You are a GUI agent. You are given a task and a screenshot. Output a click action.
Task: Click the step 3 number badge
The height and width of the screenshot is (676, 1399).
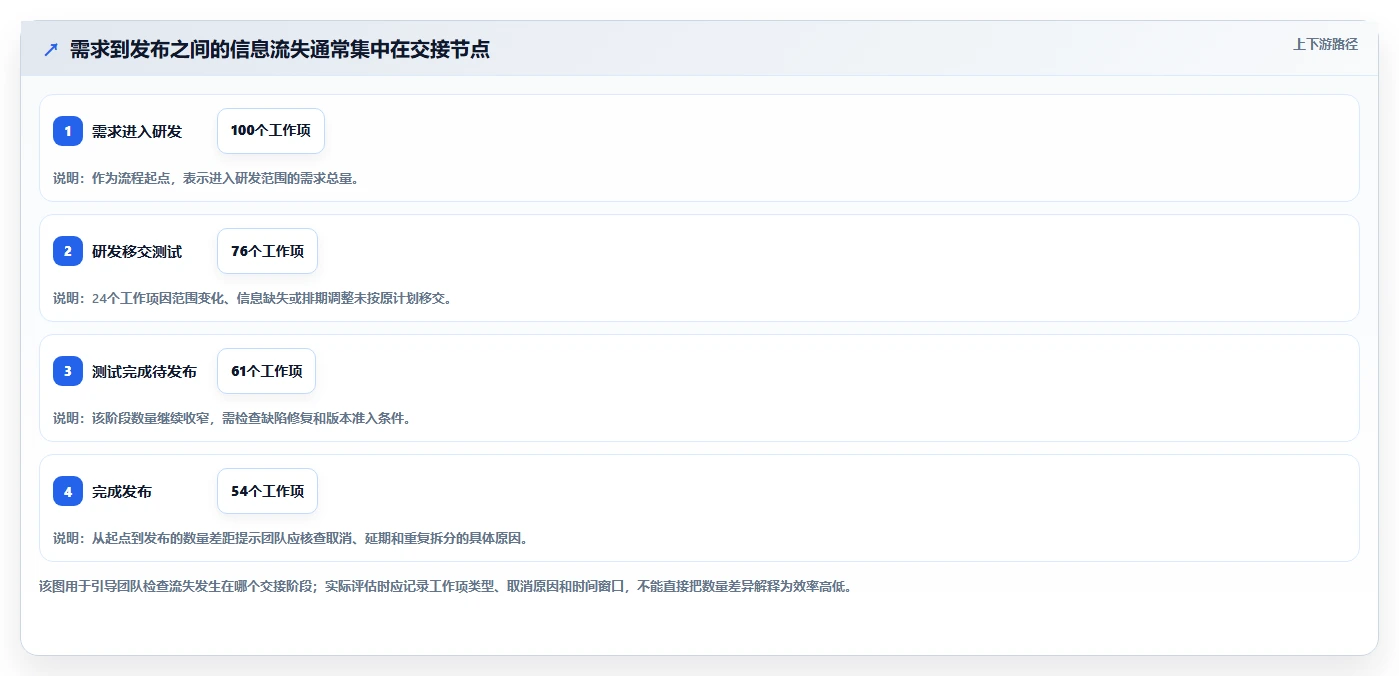pyautogui.click(x=68, y=371)
